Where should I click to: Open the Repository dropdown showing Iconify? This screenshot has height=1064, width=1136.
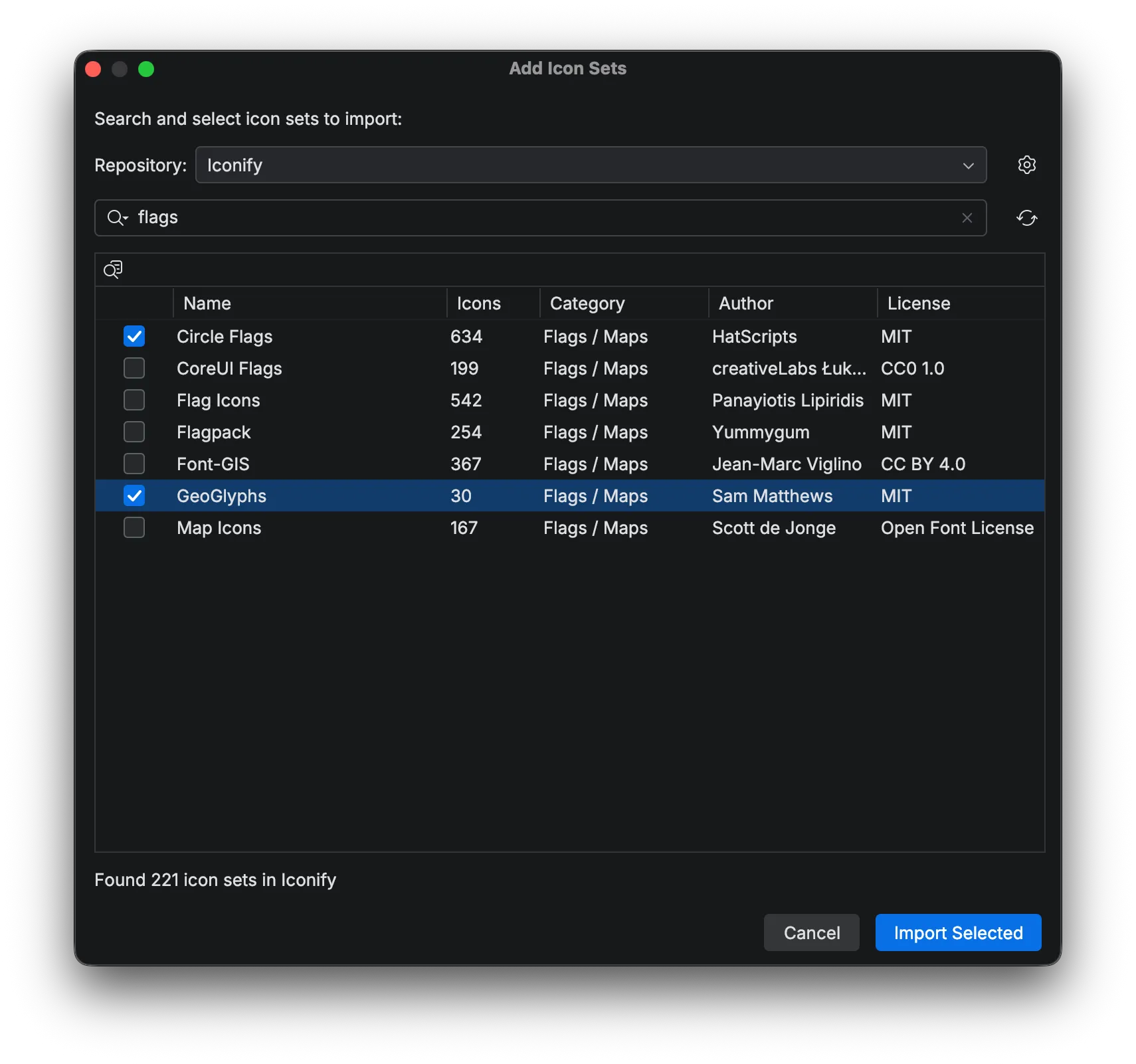590,165
